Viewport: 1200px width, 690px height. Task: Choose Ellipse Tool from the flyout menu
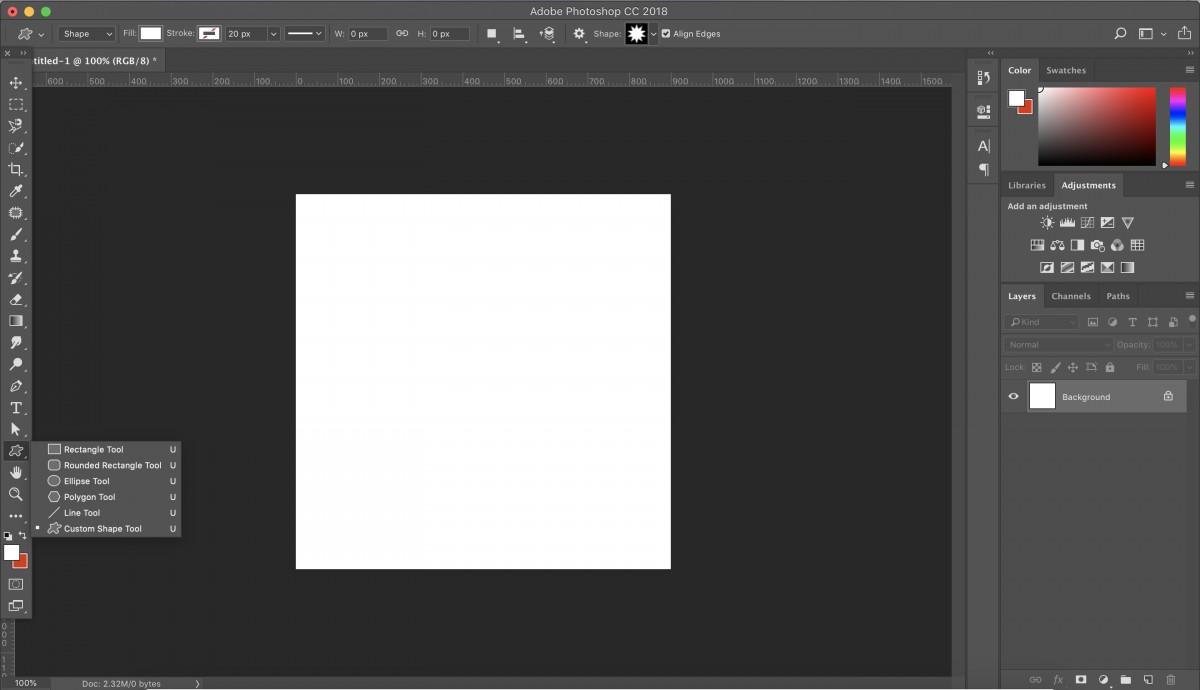[x=85, y=480]
